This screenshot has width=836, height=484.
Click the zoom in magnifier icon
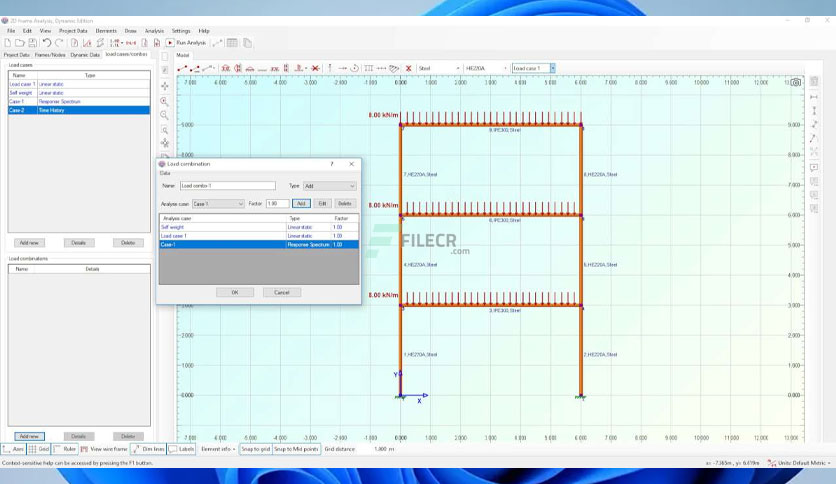[165, 101]
